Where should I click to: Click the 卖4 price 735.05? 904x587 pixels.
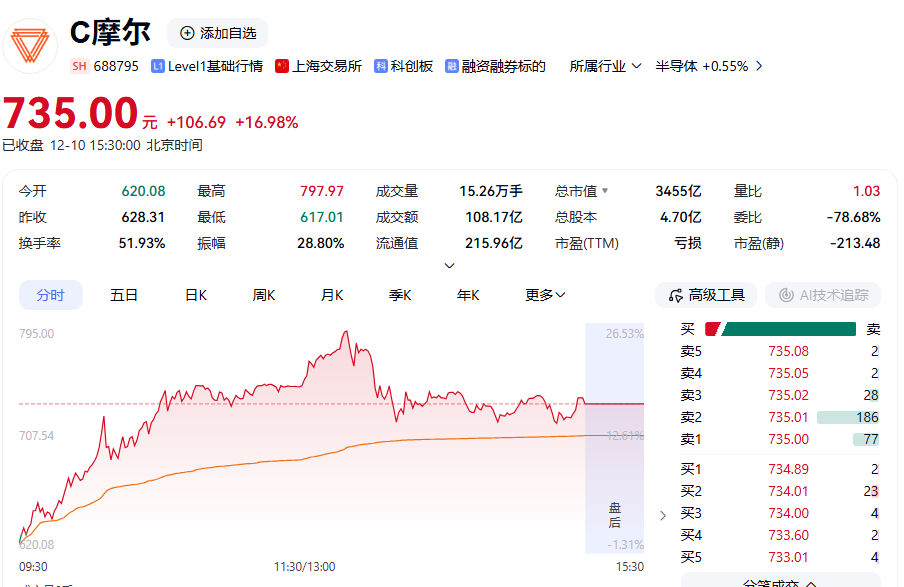pos(788,373)
